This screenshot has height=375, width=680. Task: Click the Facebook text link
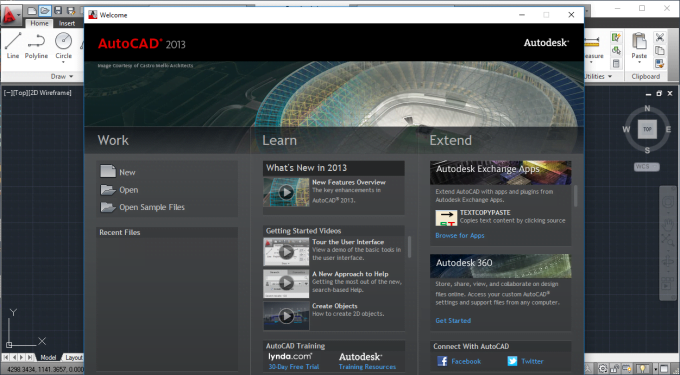(x=466, y=361)
